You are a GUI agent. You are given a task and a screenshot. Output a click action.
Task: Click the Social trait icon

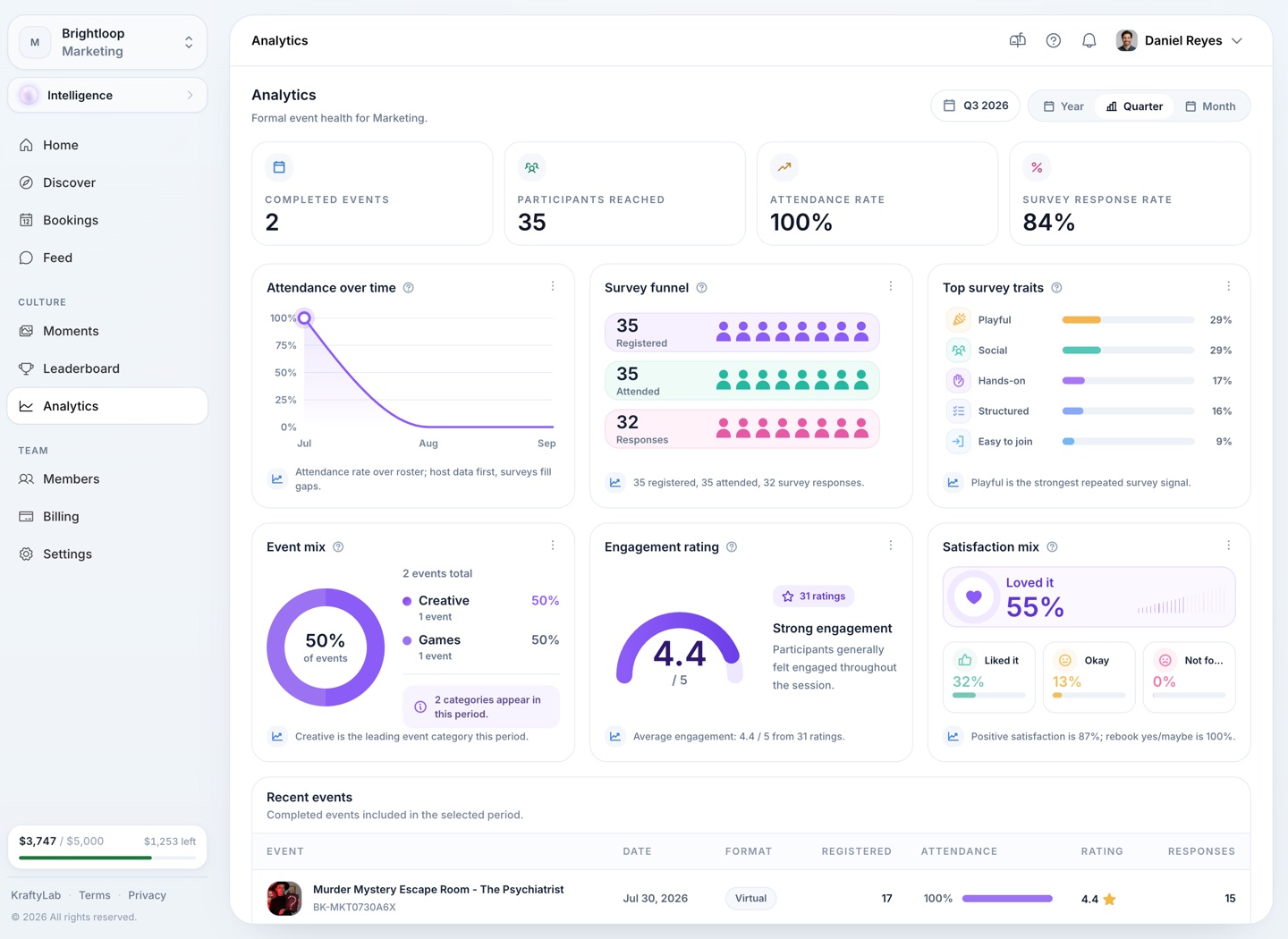pyautogui.click(x=959, y=351)
